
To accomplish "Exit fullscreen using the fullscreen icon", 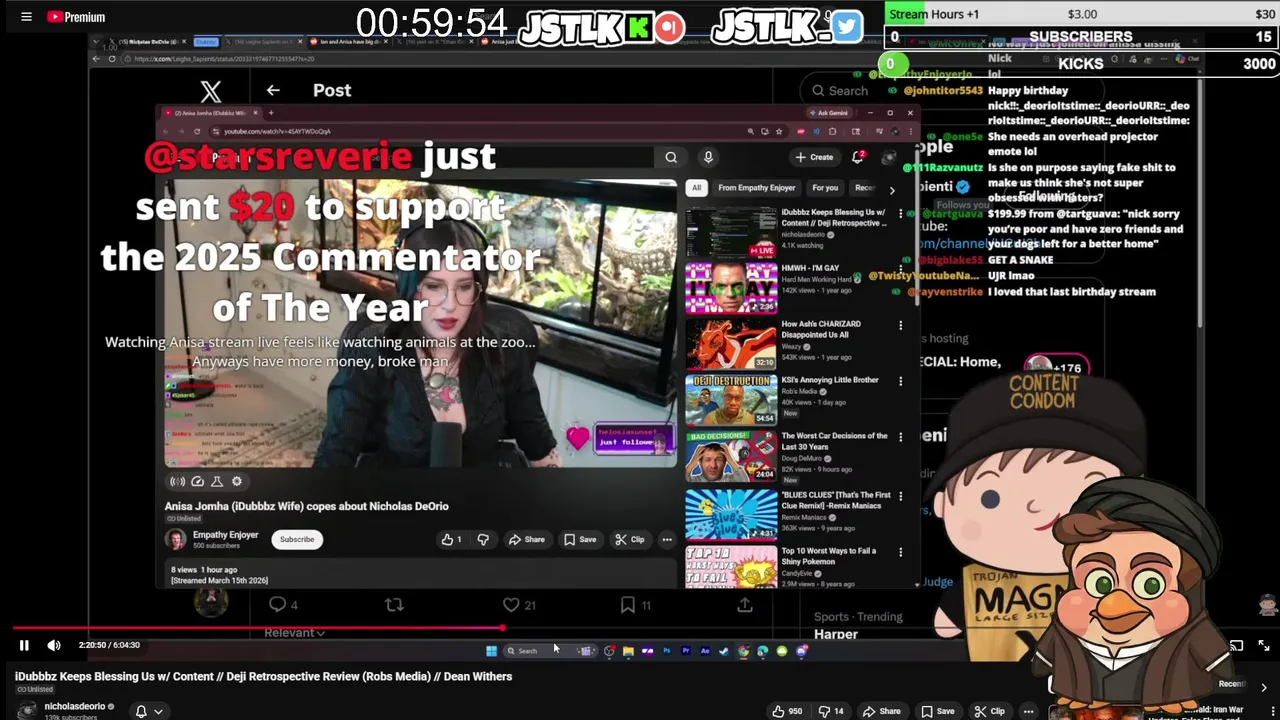I will point(1264,646).
